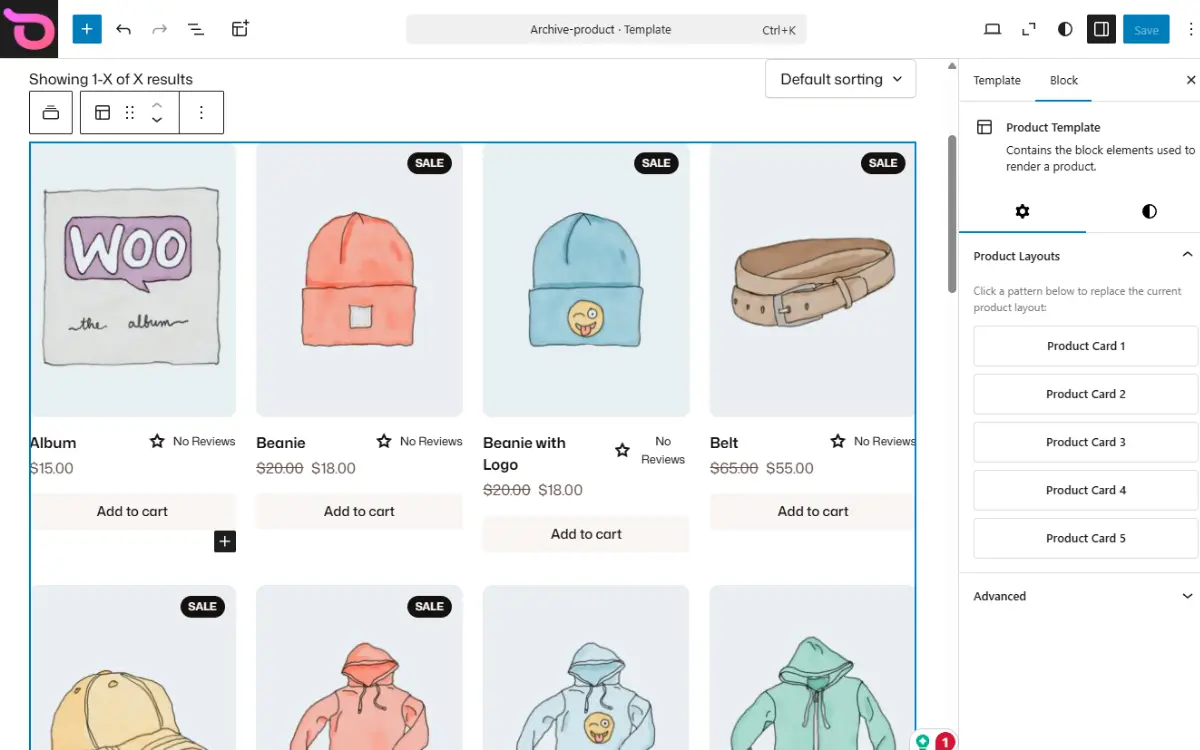This screenshot has height=750, width=1200.
Task: Click the Album rating star icon
Action: 157,441
